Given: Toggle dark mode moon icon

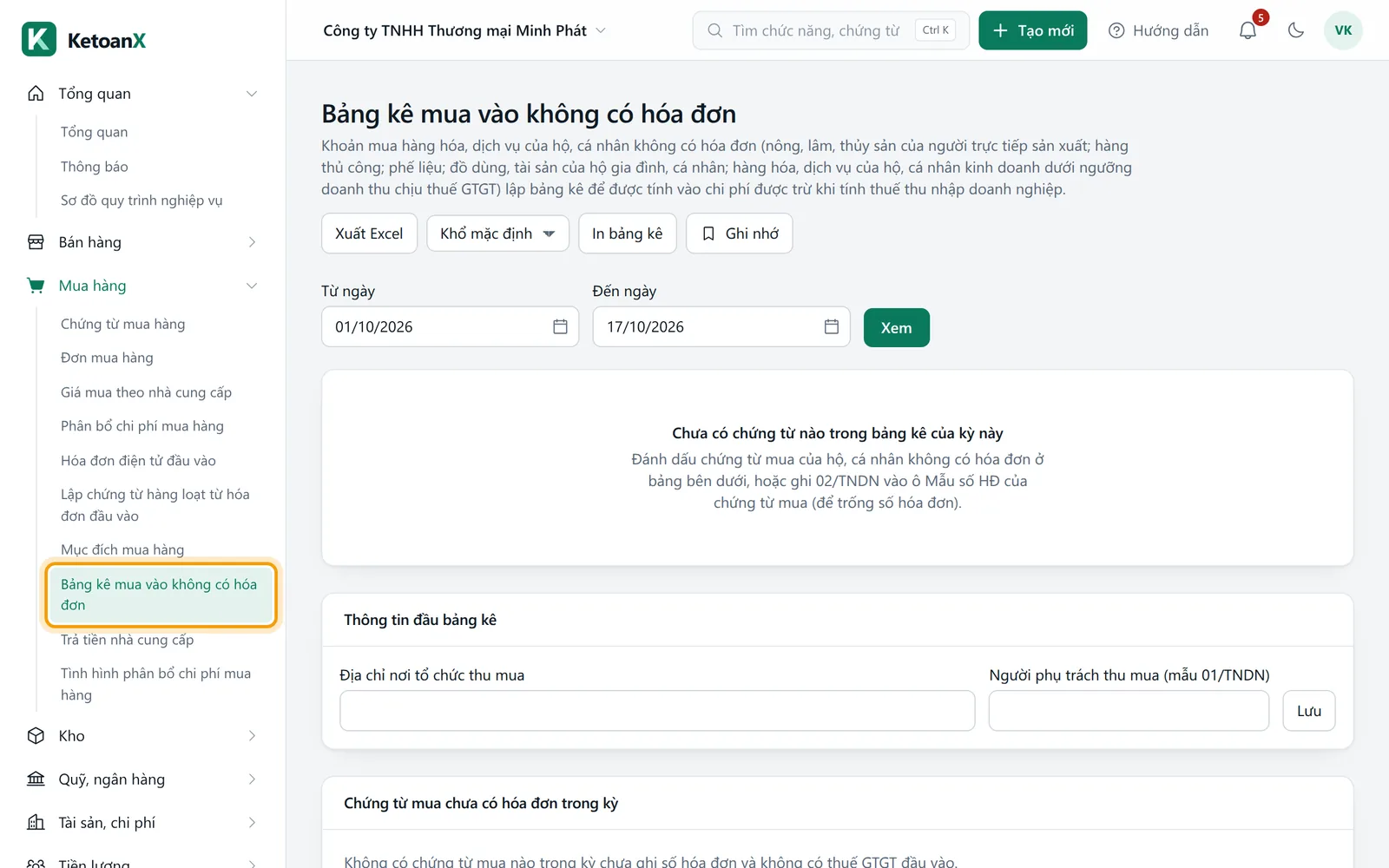Looking at the screenshot, I should (1296, 30).
